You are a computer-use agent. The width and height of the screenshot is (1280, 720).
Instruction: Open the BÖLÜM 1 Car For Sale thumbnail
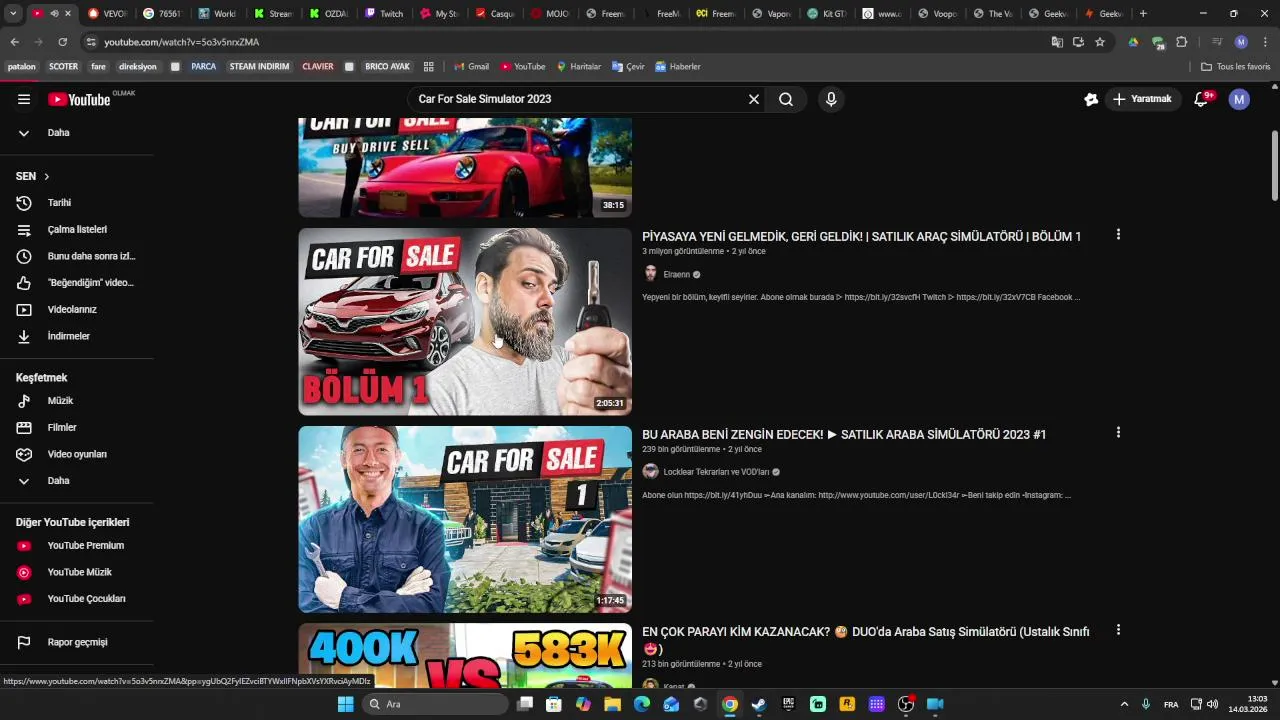(x=465, y=322)
